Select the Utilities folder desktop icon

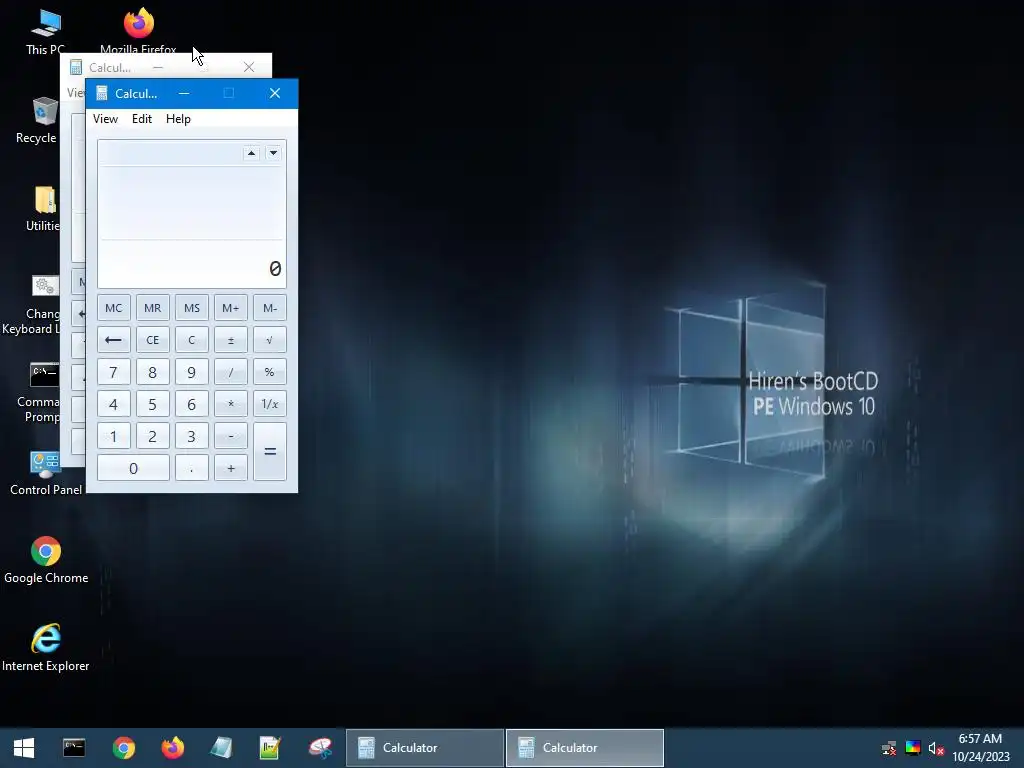pyautogui.click(x=43, y=208)
